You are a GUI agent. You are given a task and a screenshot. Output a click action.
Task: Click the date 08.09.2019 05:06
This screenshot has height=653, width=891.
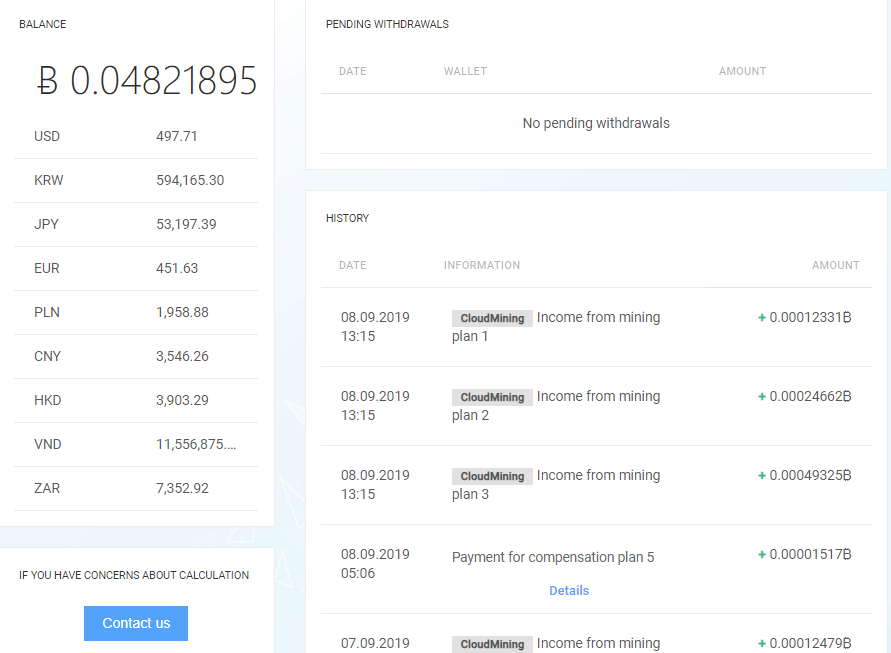tap(375, 564)
